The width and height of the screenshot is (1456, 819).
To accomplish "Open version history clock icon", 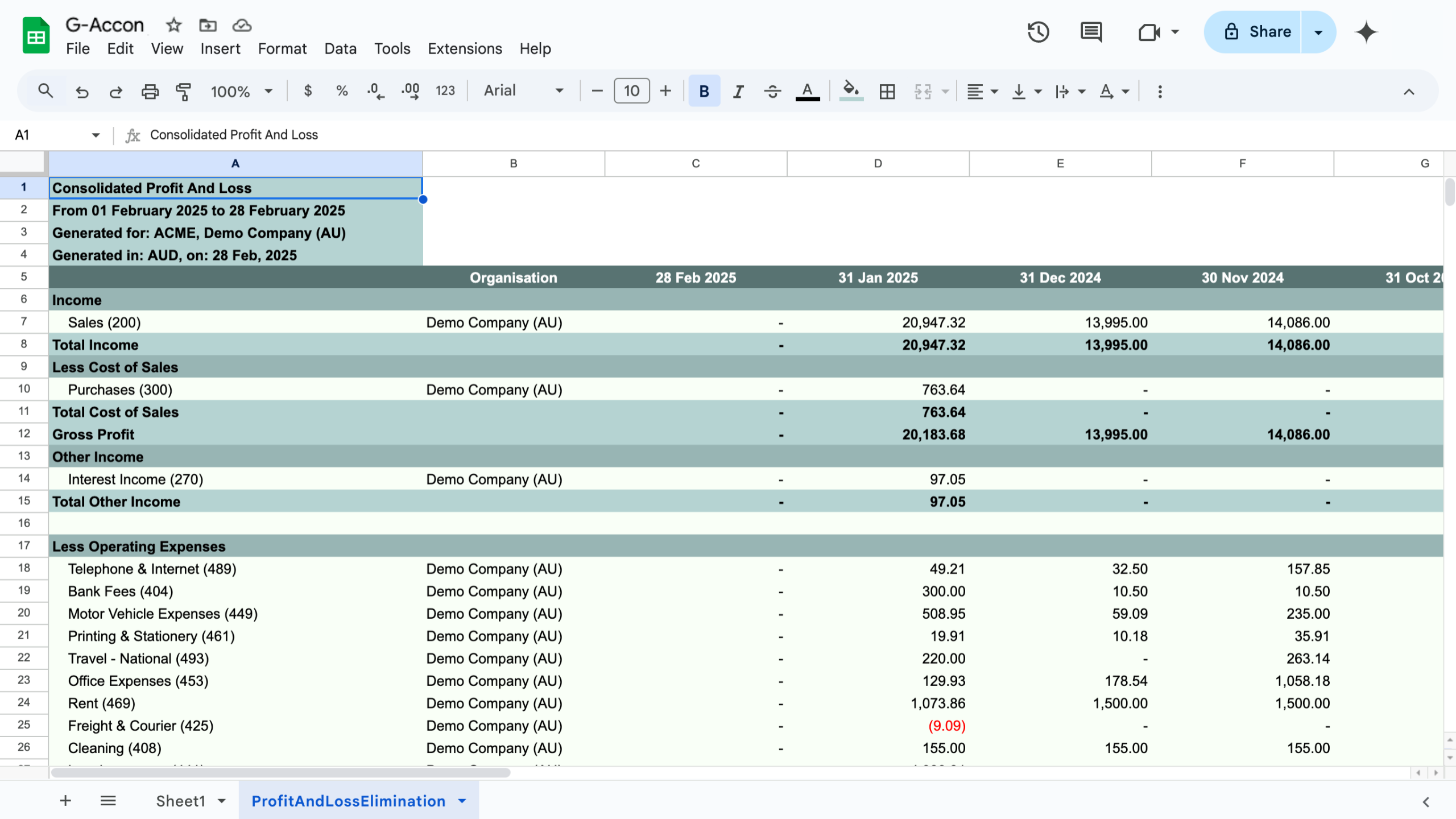I will coord(1038,32).
